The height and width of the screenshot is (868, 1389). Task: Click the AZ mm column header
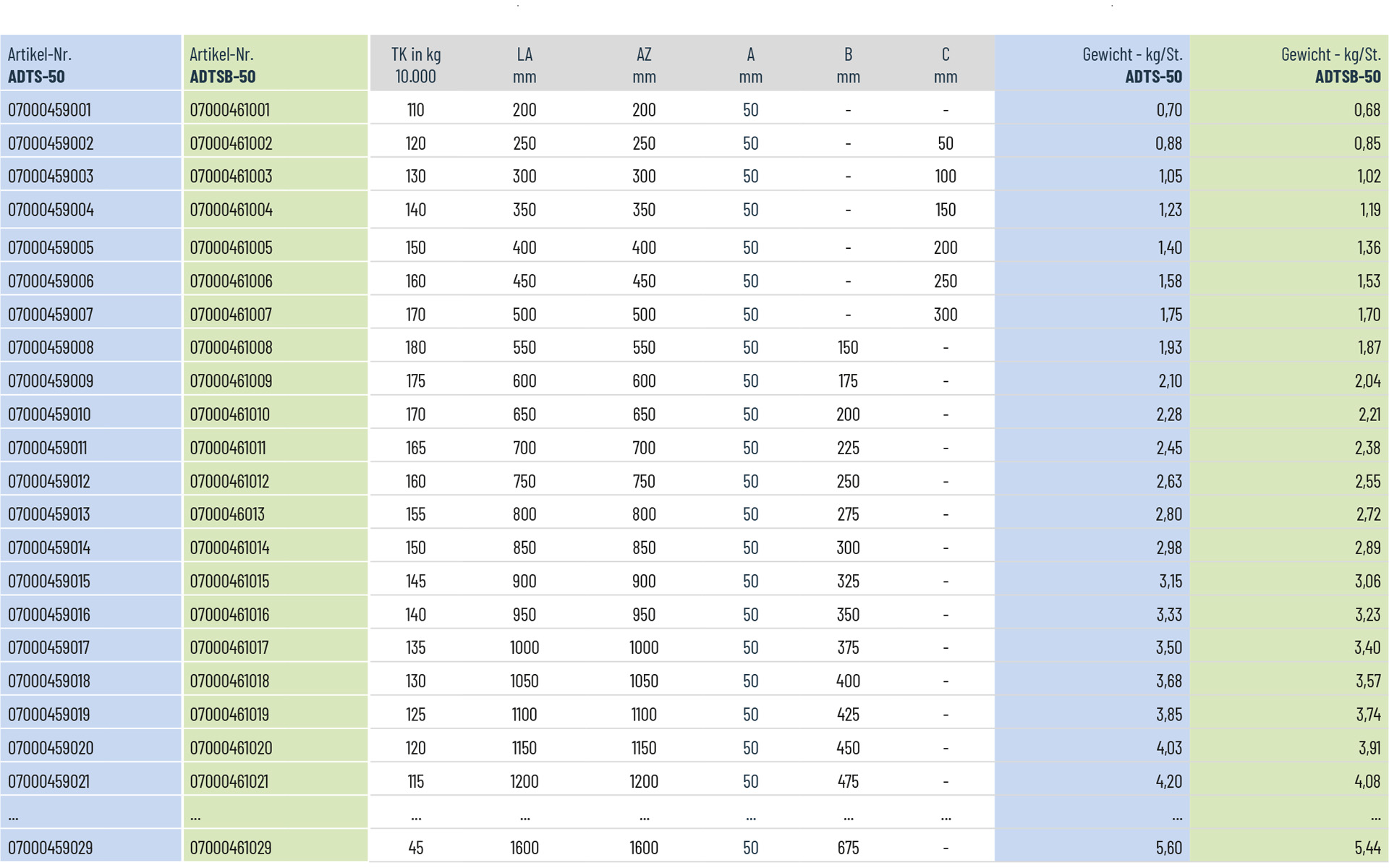point(644,65)
